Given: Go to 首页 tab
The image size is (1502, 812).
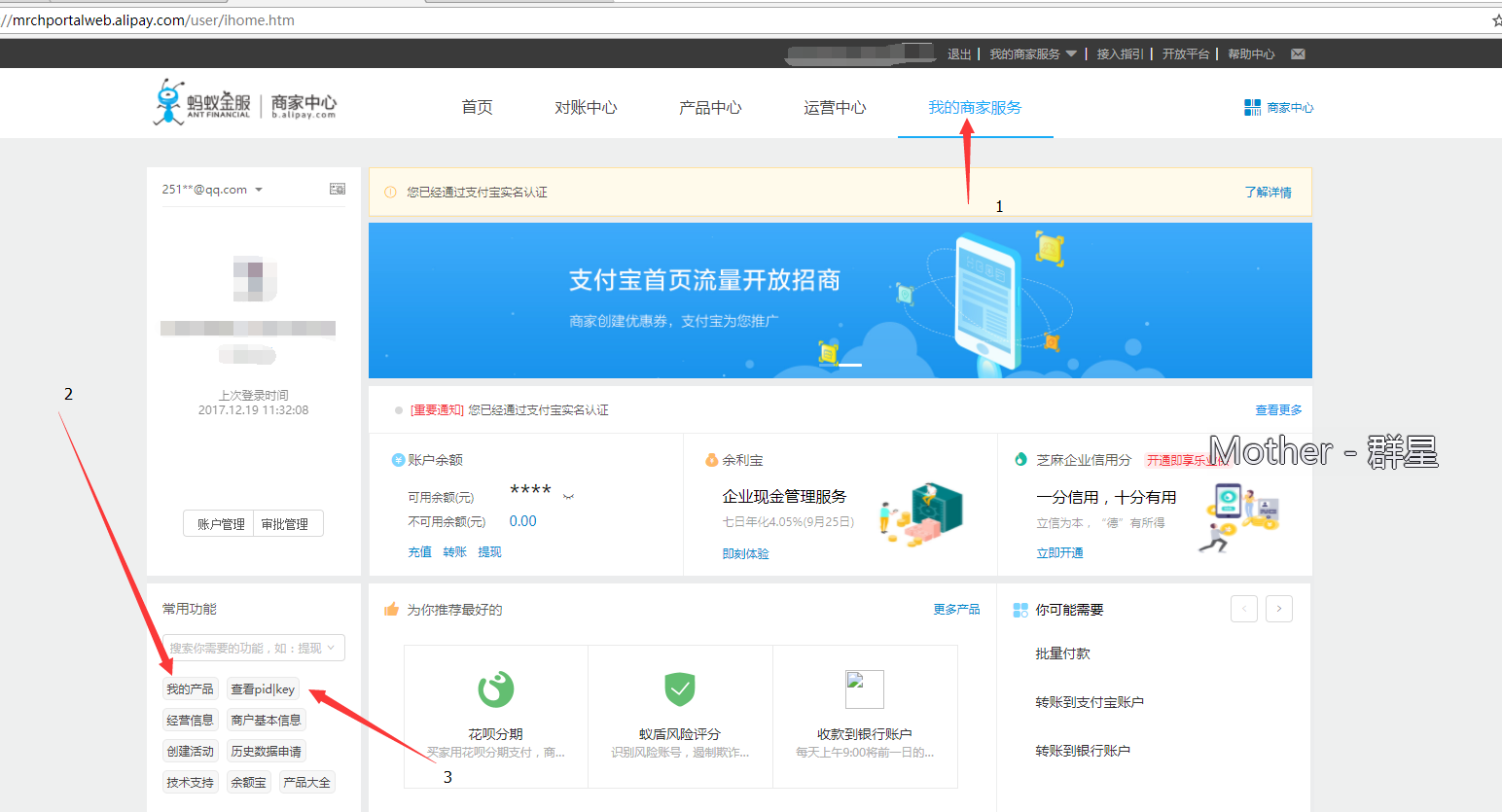Looking at the screenshot, I should (x=477, y=108).
